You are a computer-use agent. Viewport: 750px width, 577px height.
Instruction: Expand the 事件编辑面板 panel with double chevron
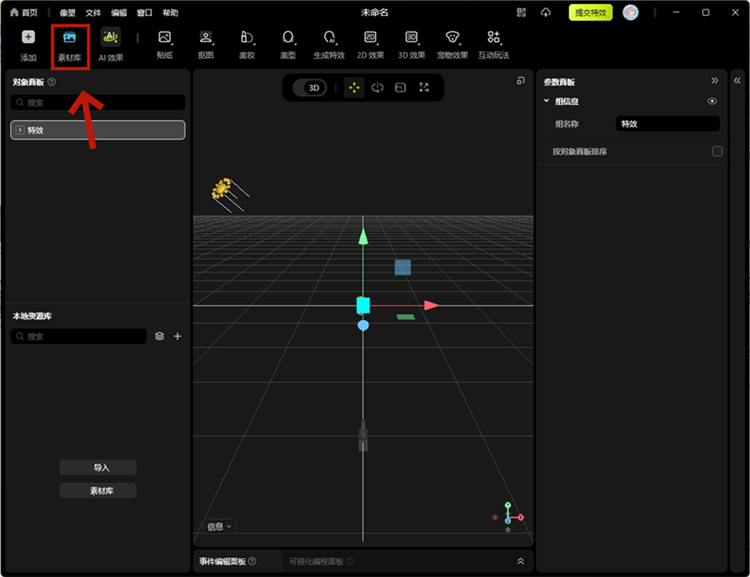[520, 562]
